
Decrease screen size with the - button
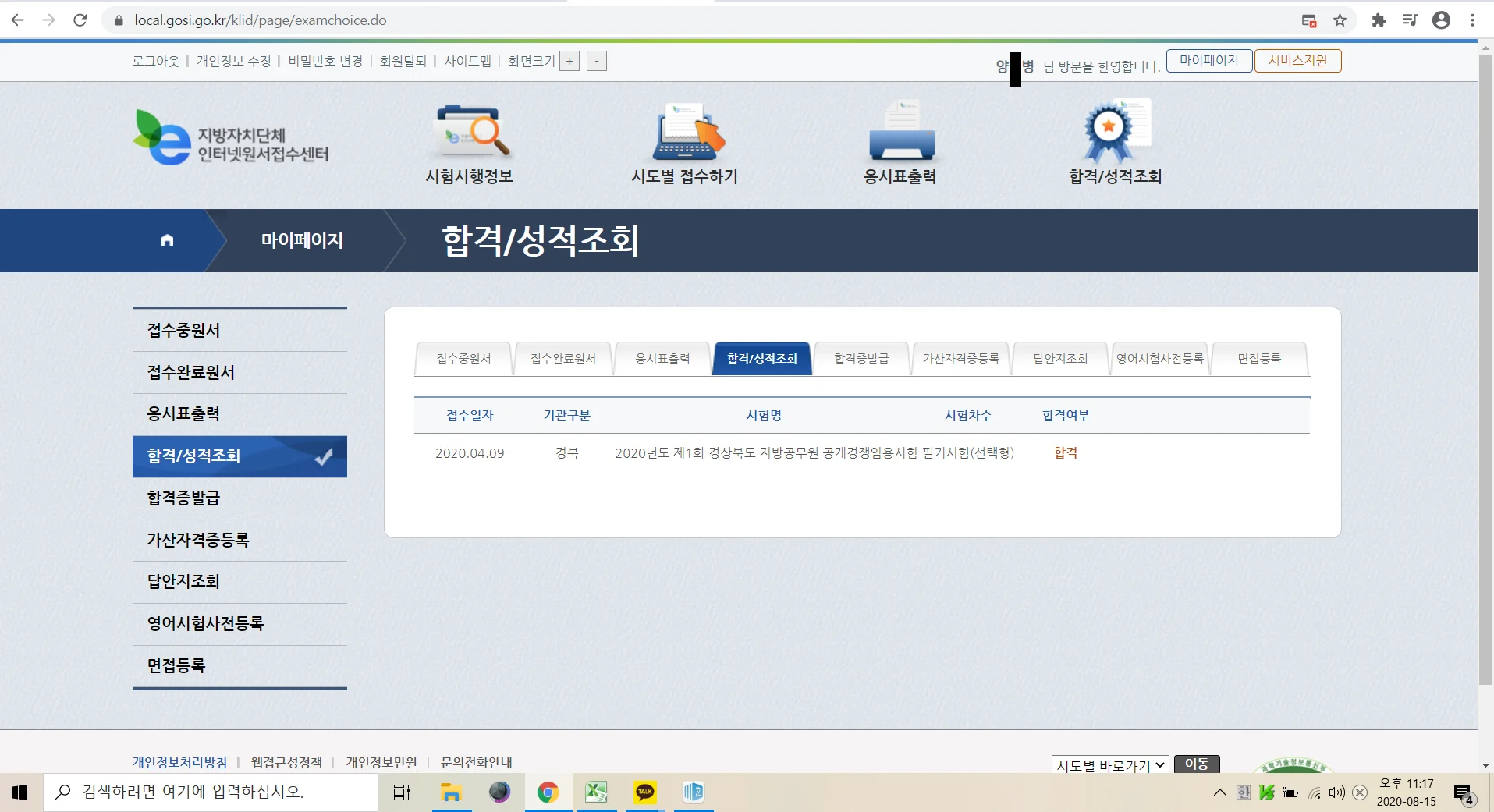[597, 61]
